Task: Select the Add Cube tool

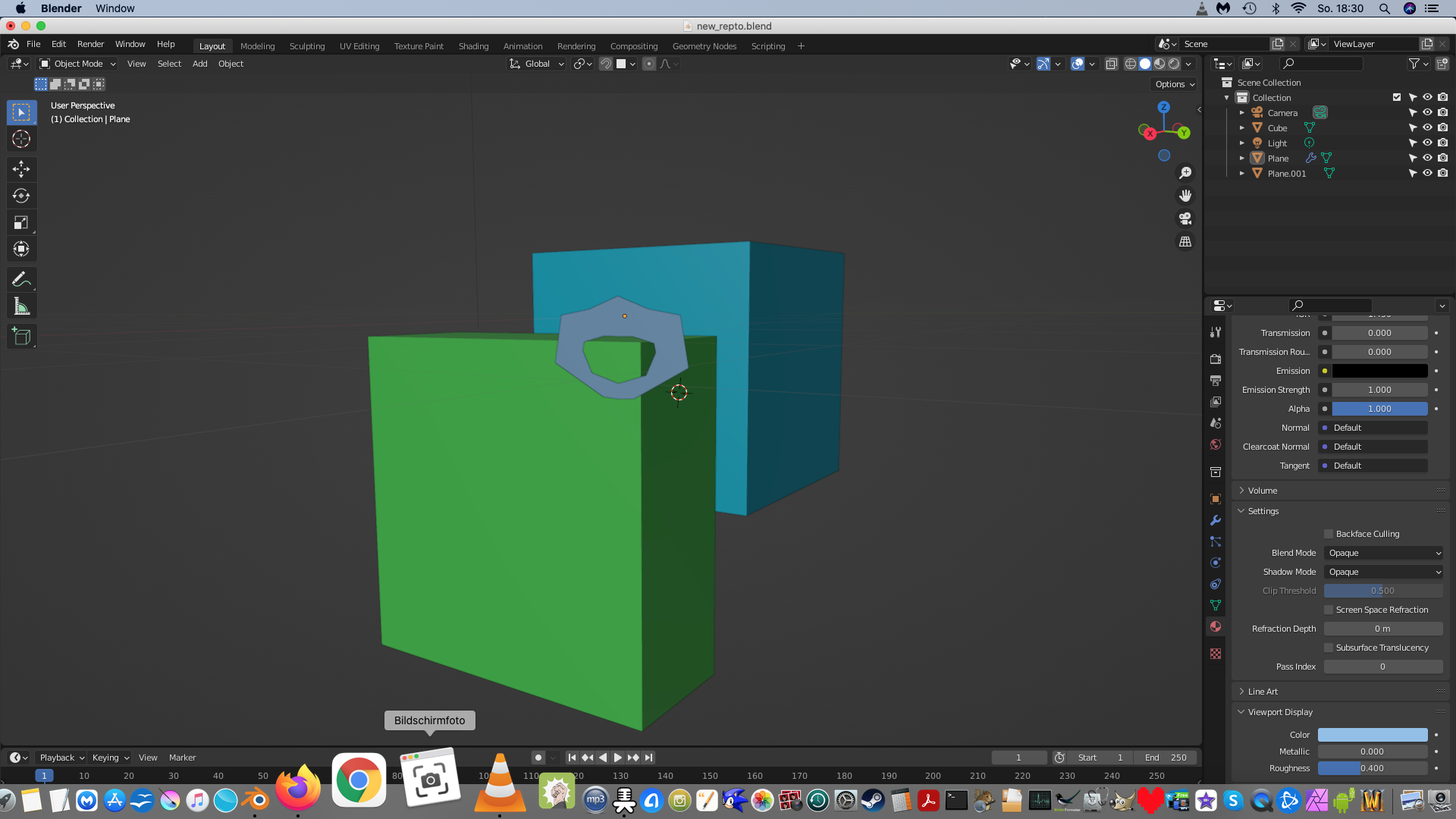Action: point(21,337)
